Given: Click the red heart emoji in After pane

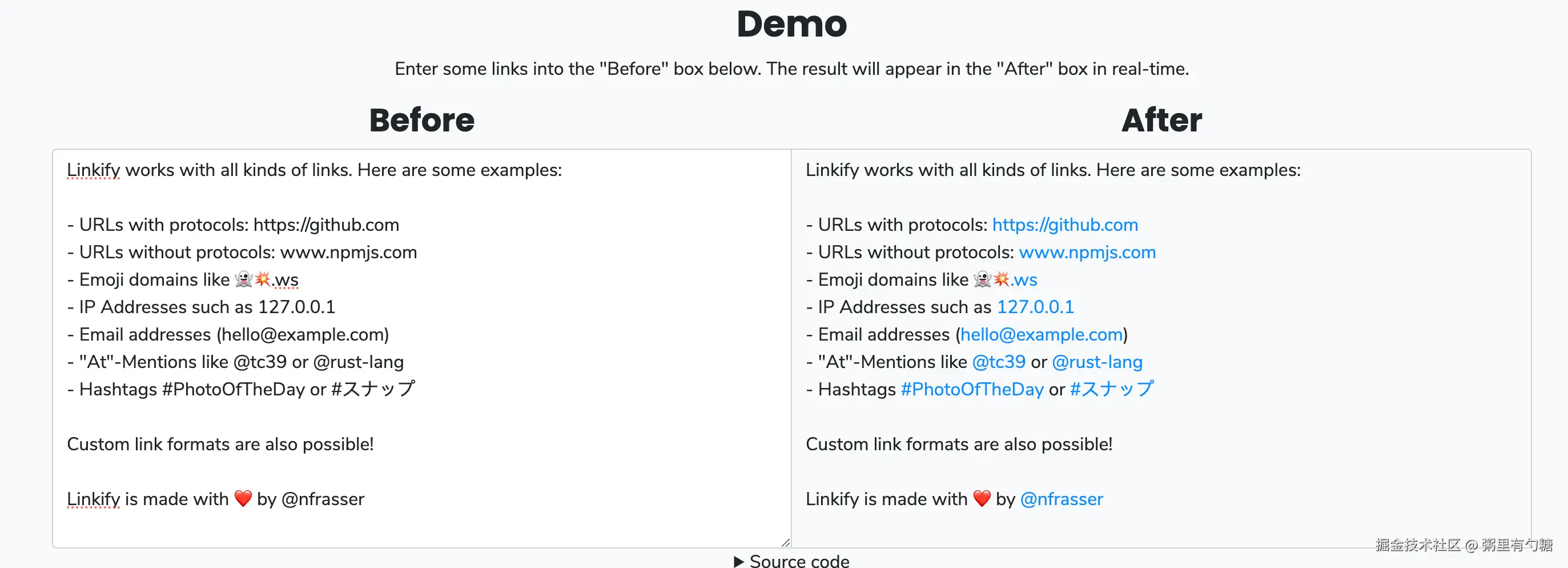Looking at the screenshot, I should tap(981, 498).
